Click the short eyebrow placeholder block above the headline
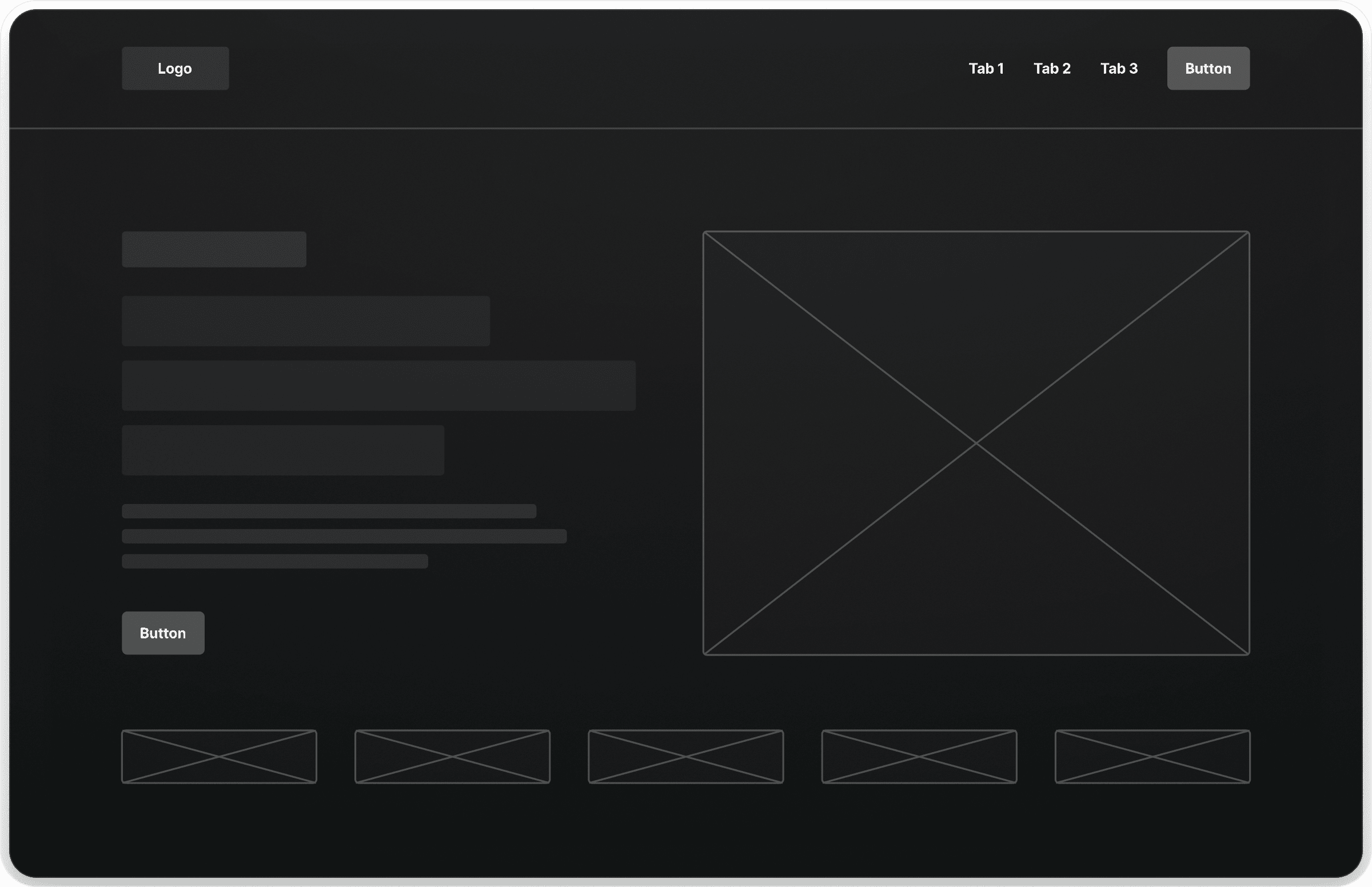The height and width of the screenshot is (887, 1372). click(x=214, y=249)
